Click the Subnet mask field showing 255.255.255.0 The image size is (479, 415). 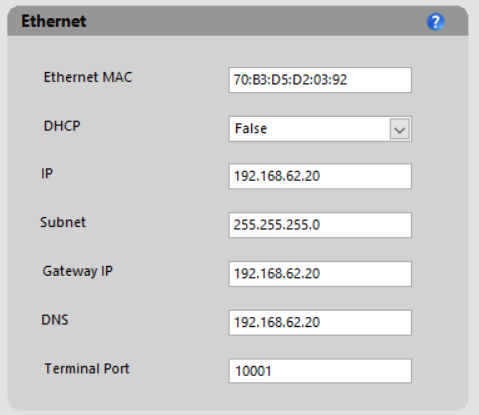click(320, 225)
